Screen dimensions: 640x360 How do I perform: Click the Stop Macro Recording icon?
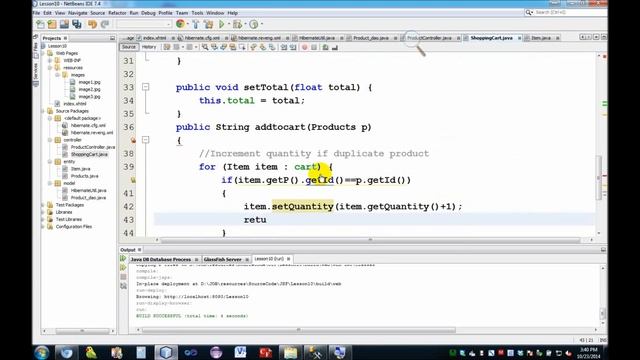coord(314,47)
